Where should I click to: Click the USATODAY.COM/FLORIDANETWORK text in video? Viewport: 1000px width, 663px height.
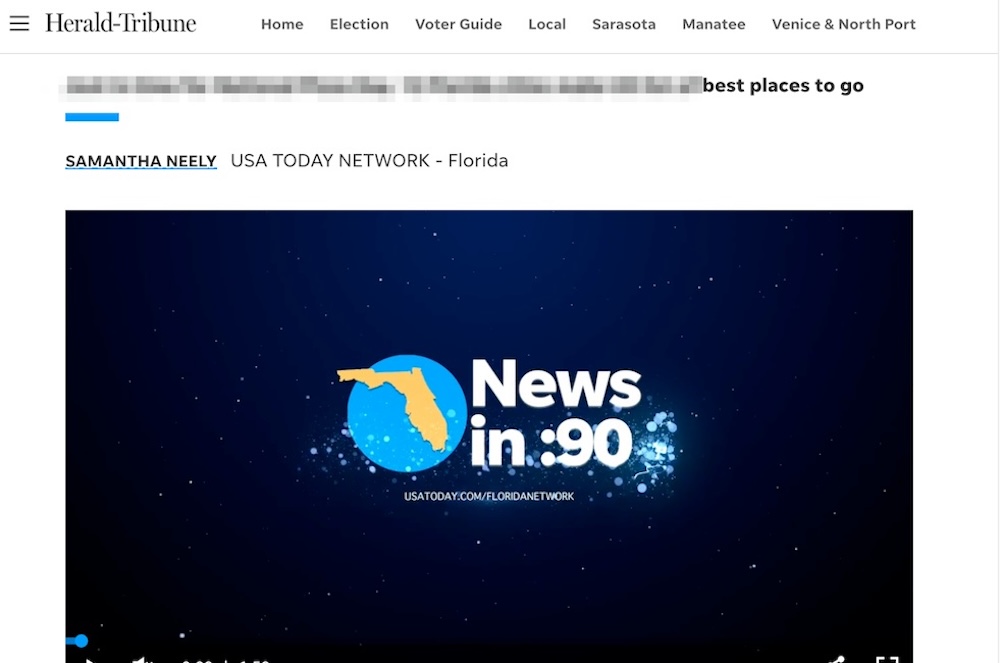(489, 496)
